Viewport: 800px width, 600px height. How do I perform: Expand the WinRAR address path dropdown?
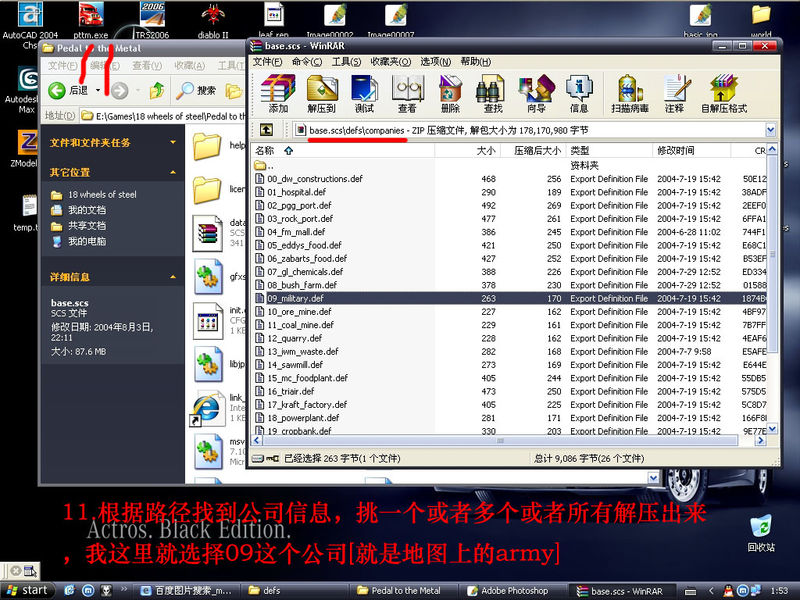[770, 131]
